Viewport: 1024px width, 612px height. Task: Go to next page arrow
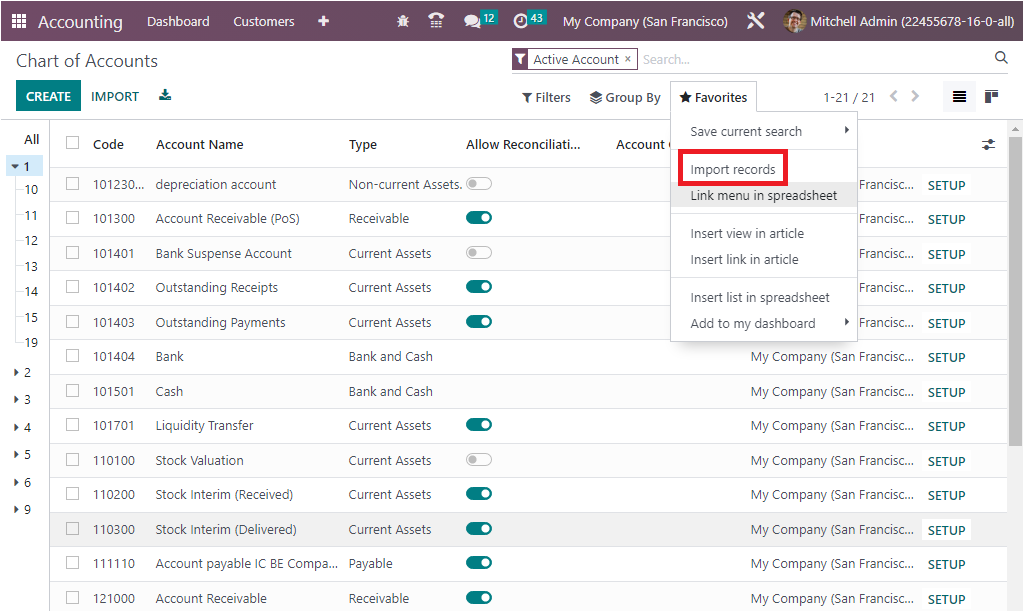pos(915,97)
